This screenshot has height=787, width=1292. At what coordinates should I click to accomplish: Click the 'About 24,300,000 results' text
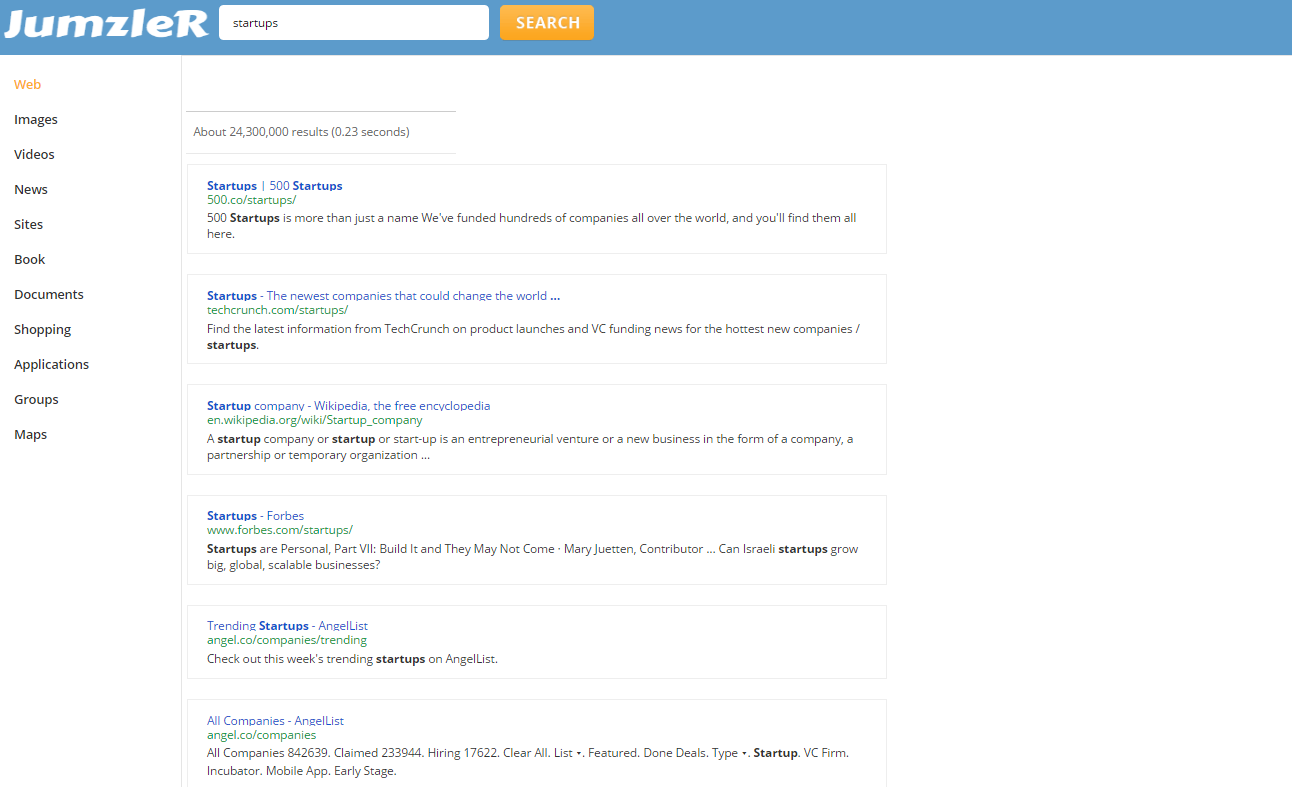301,132
